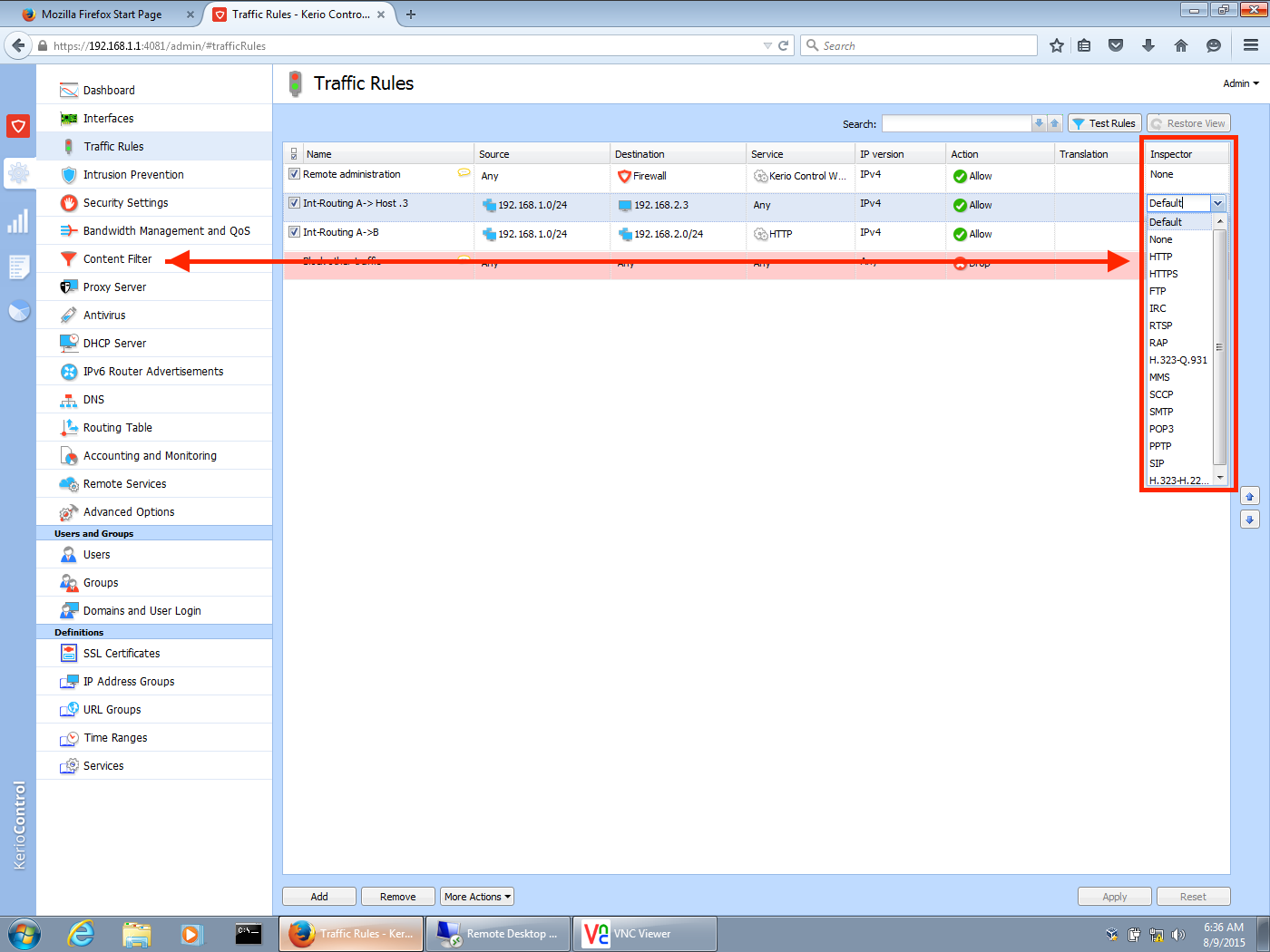Screen dimensions: 1270x952
Task: Move the selected rule down with arrow button
Action: 1250,520
